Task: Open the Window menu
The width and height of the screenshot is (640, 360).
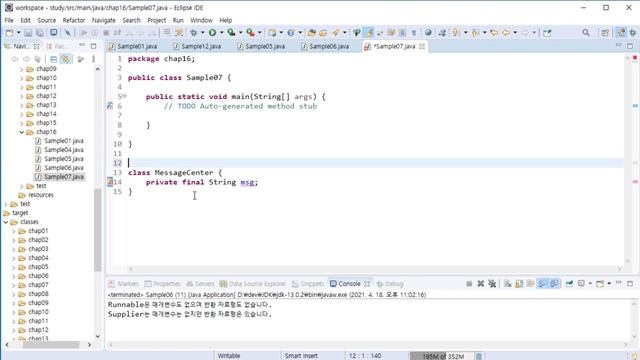Action: click(201, 20)
